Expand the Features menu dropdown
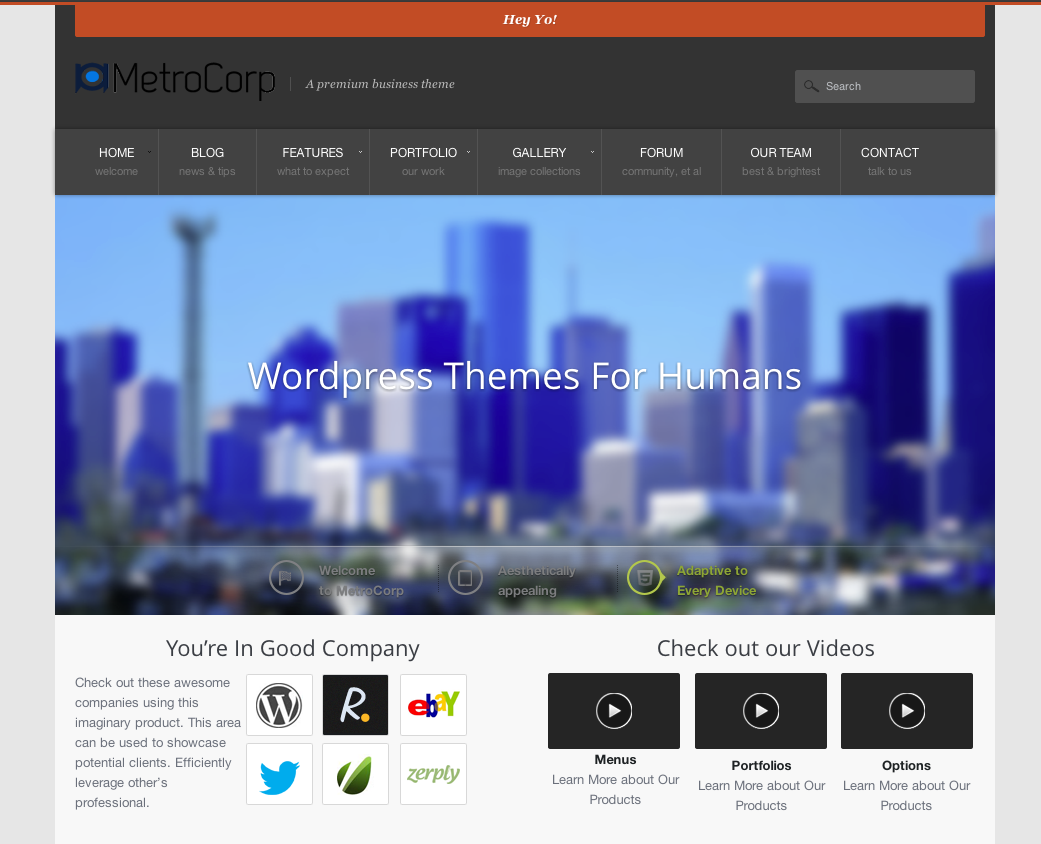The width and height of the screenshot is (1041, 844). (359, 152)
